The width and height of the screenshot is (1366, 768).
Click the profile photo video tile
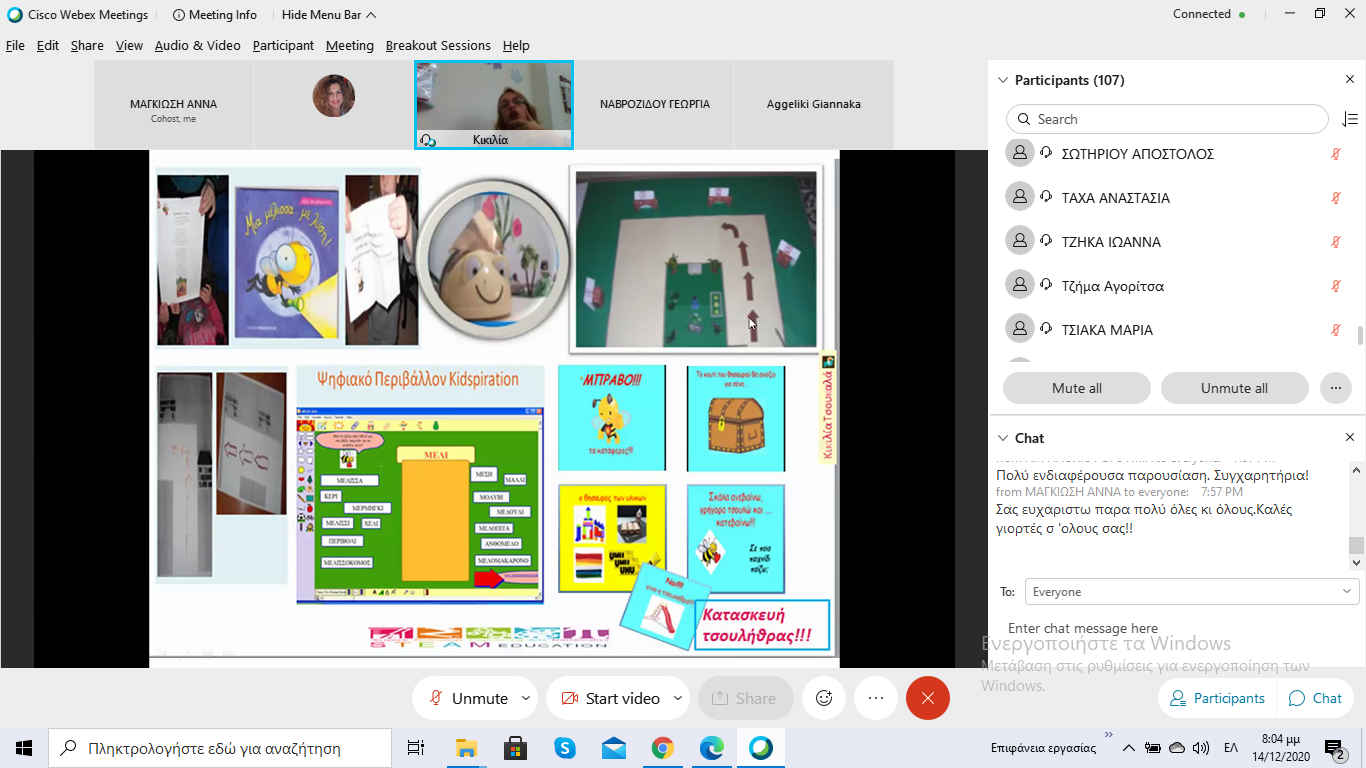(334, 105)
